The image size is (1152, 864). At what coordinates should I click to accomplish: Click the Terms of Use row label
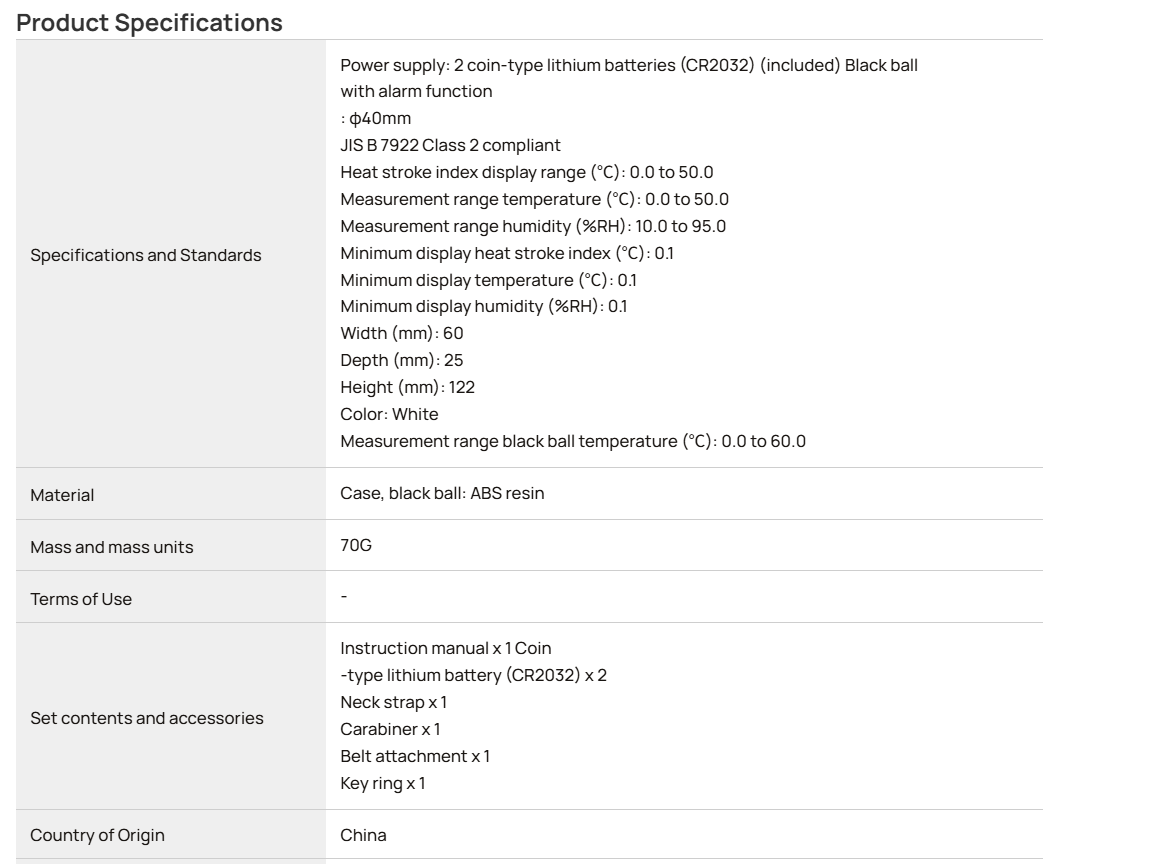click(x=81, y=600)
